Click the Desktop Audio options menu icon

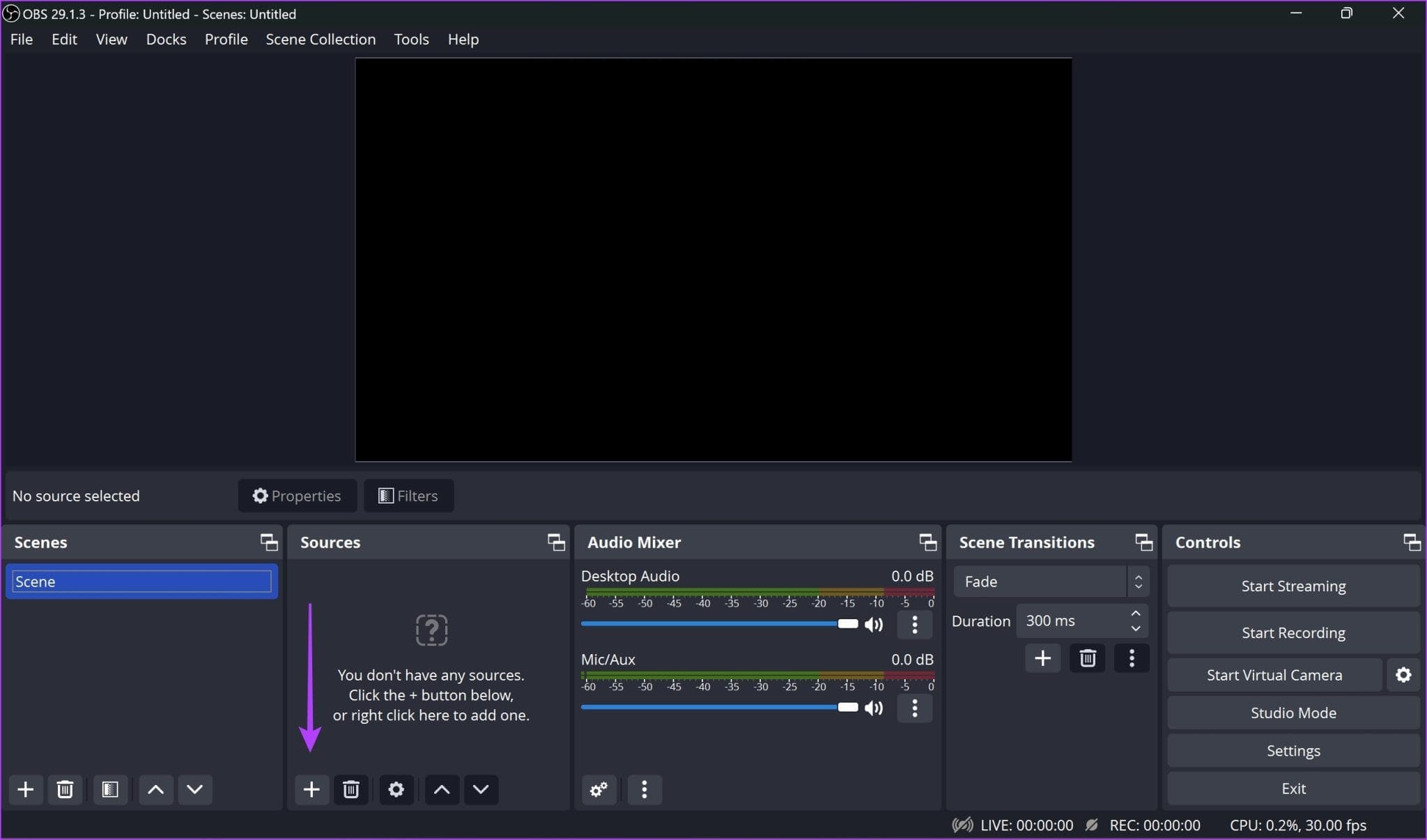[x=913, y=624]
